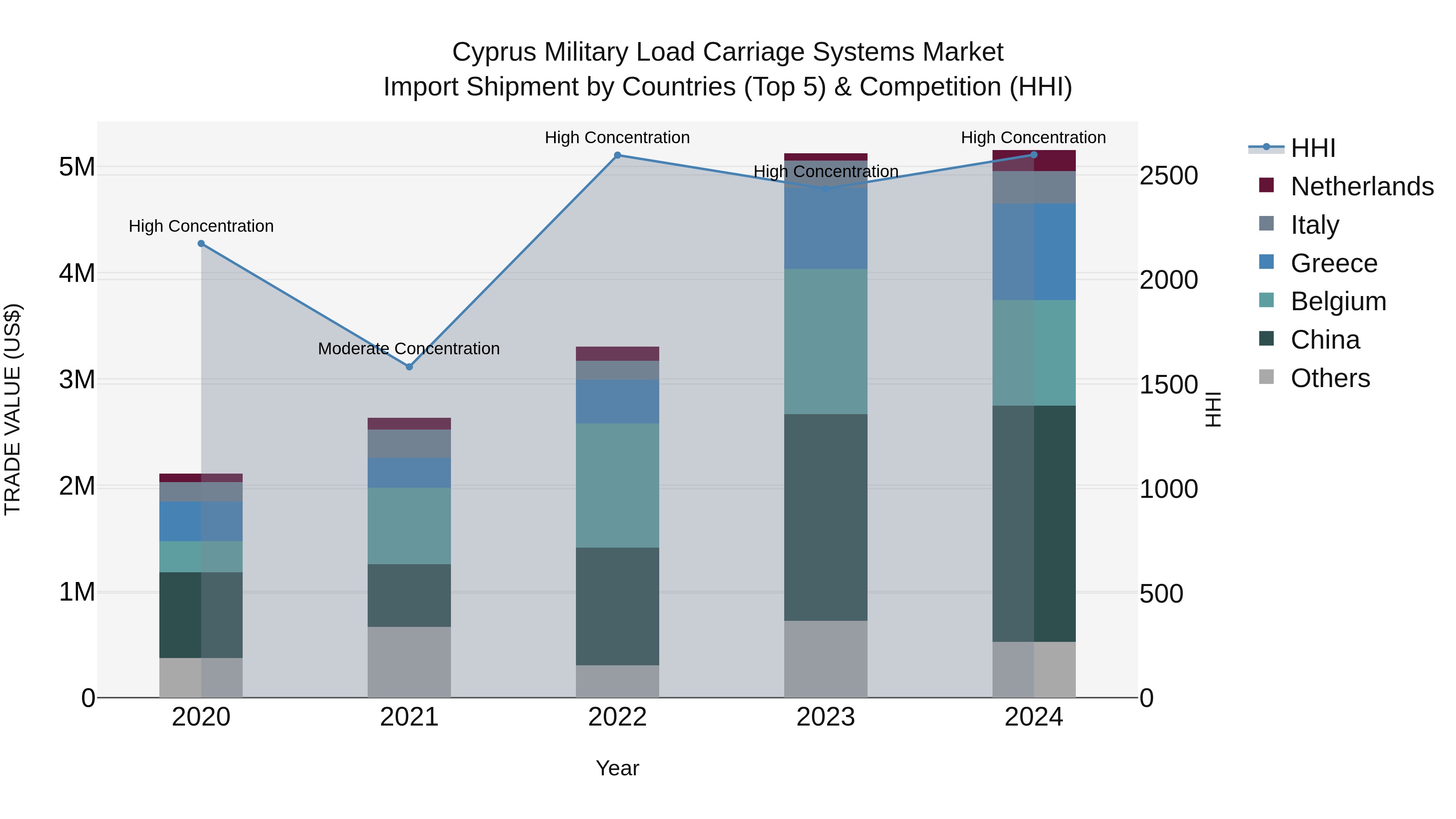Click the HHI line marker for 2020
The image size is (1456, 819).
click(x=201, y=243)
